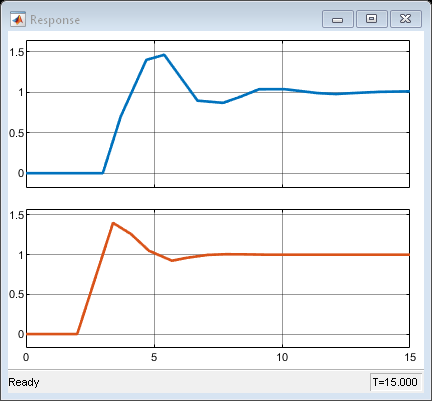This screenshot has width=432, height=401.
Task: Click the x-axis tick label 5
Action: pyautogui.click(x=154, y=357)
